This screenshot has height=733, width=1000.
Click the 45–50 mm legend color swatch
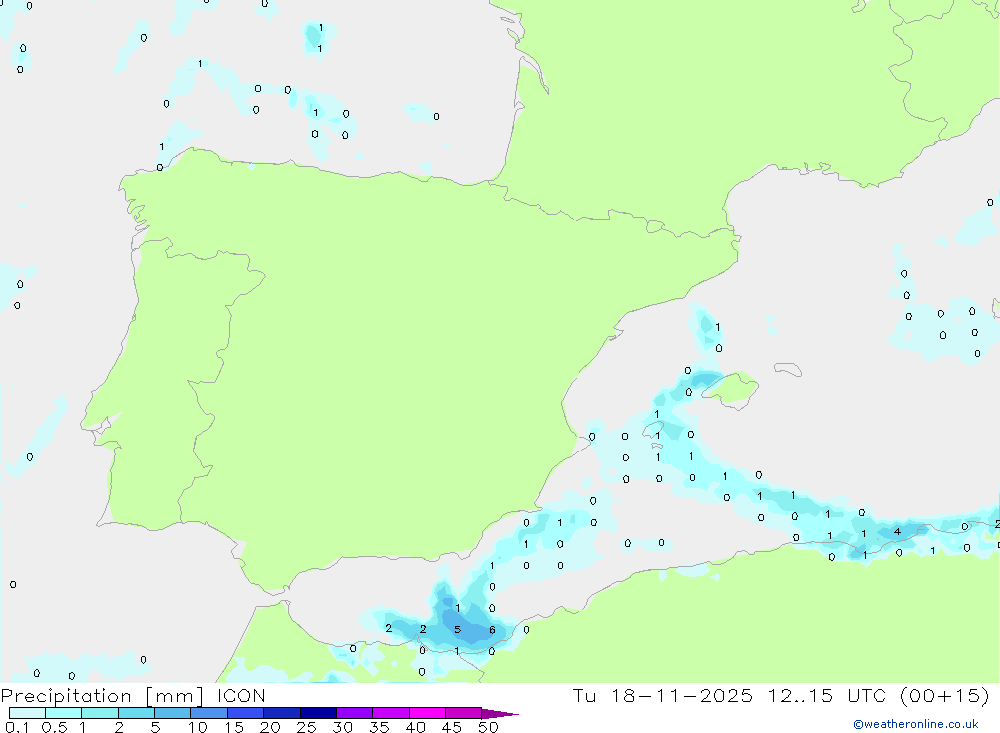click(464, 713)
